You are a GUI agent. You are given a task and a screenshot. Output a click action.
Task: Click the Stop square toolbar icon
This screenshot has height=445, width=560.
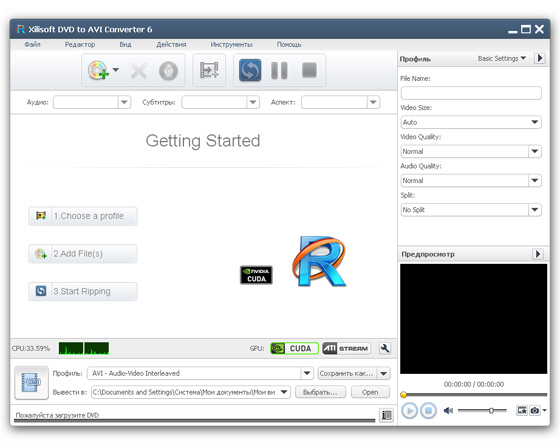[x=309, y=70]
